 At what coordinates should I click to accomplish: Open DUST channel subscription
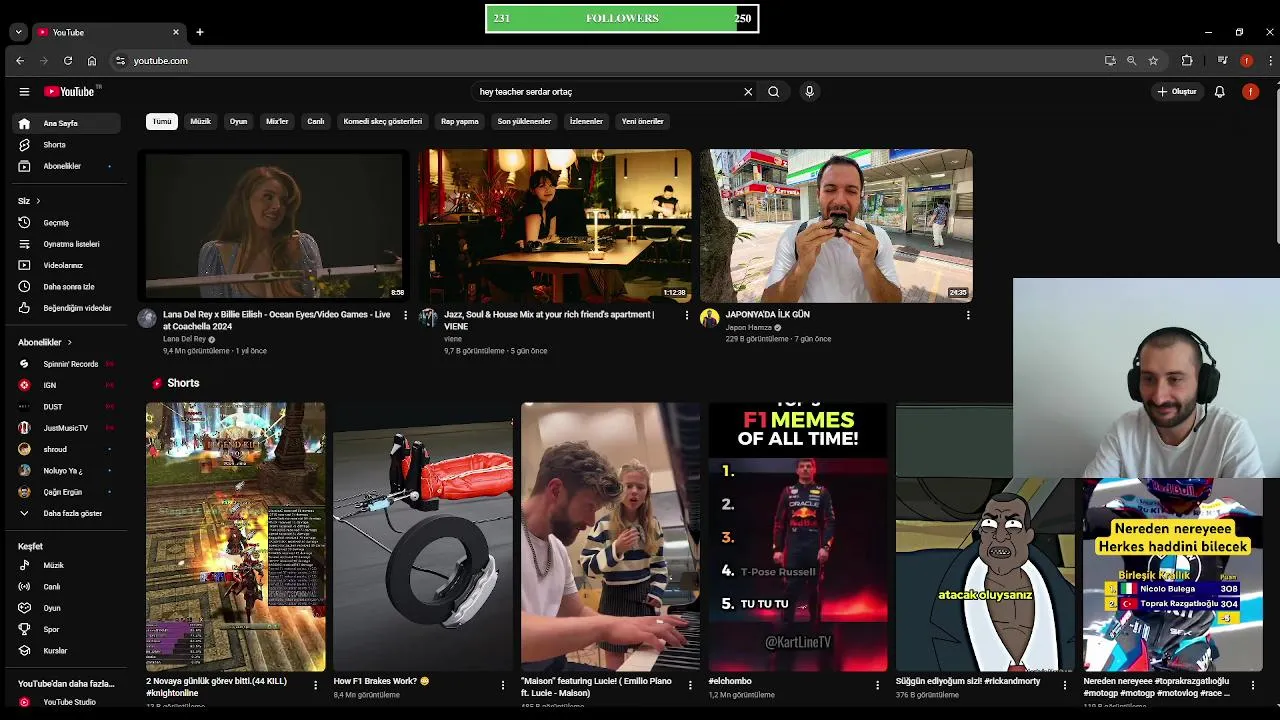[67, 407]
